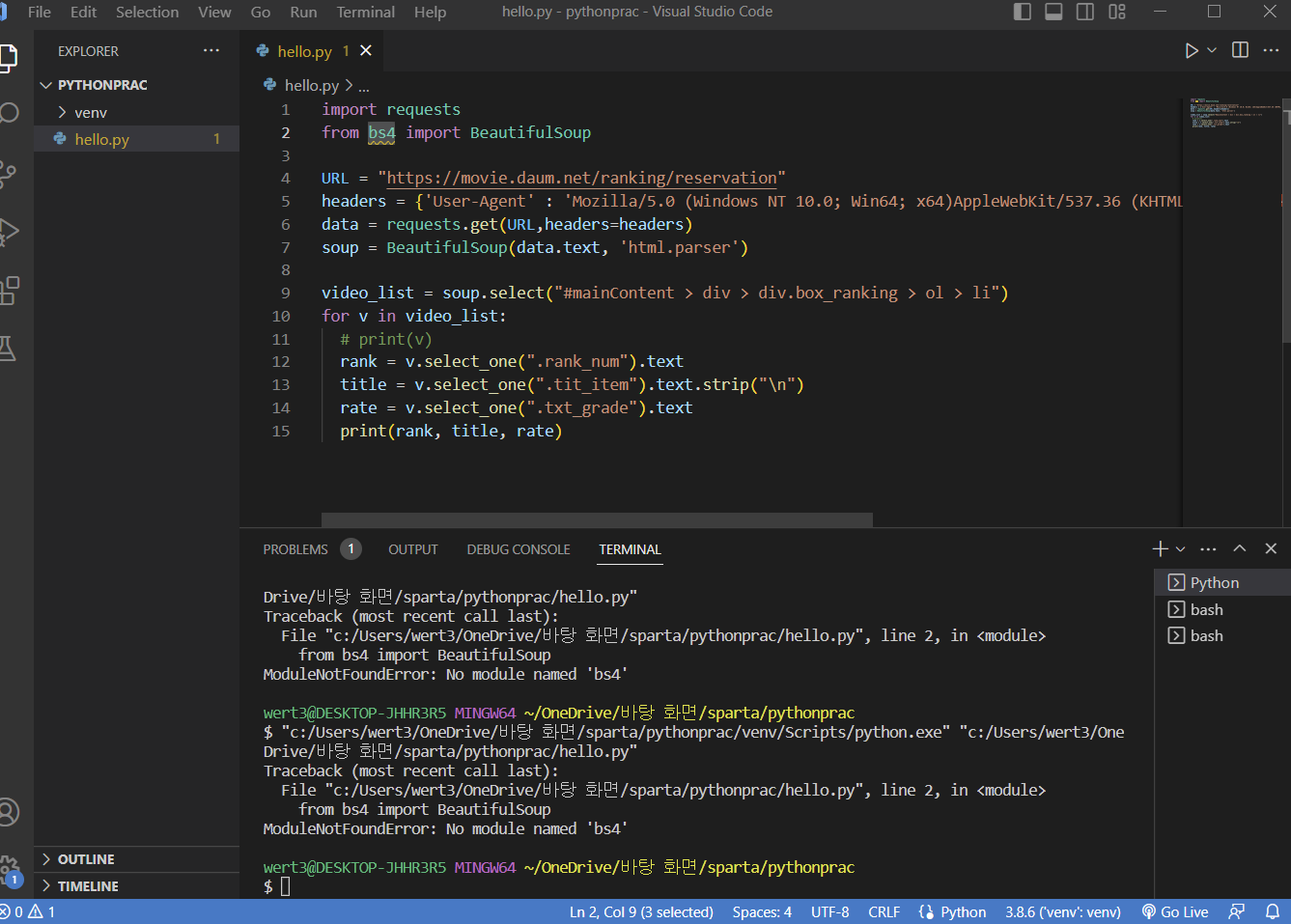Toggle the bottom Panel layout

[1053, 12]
